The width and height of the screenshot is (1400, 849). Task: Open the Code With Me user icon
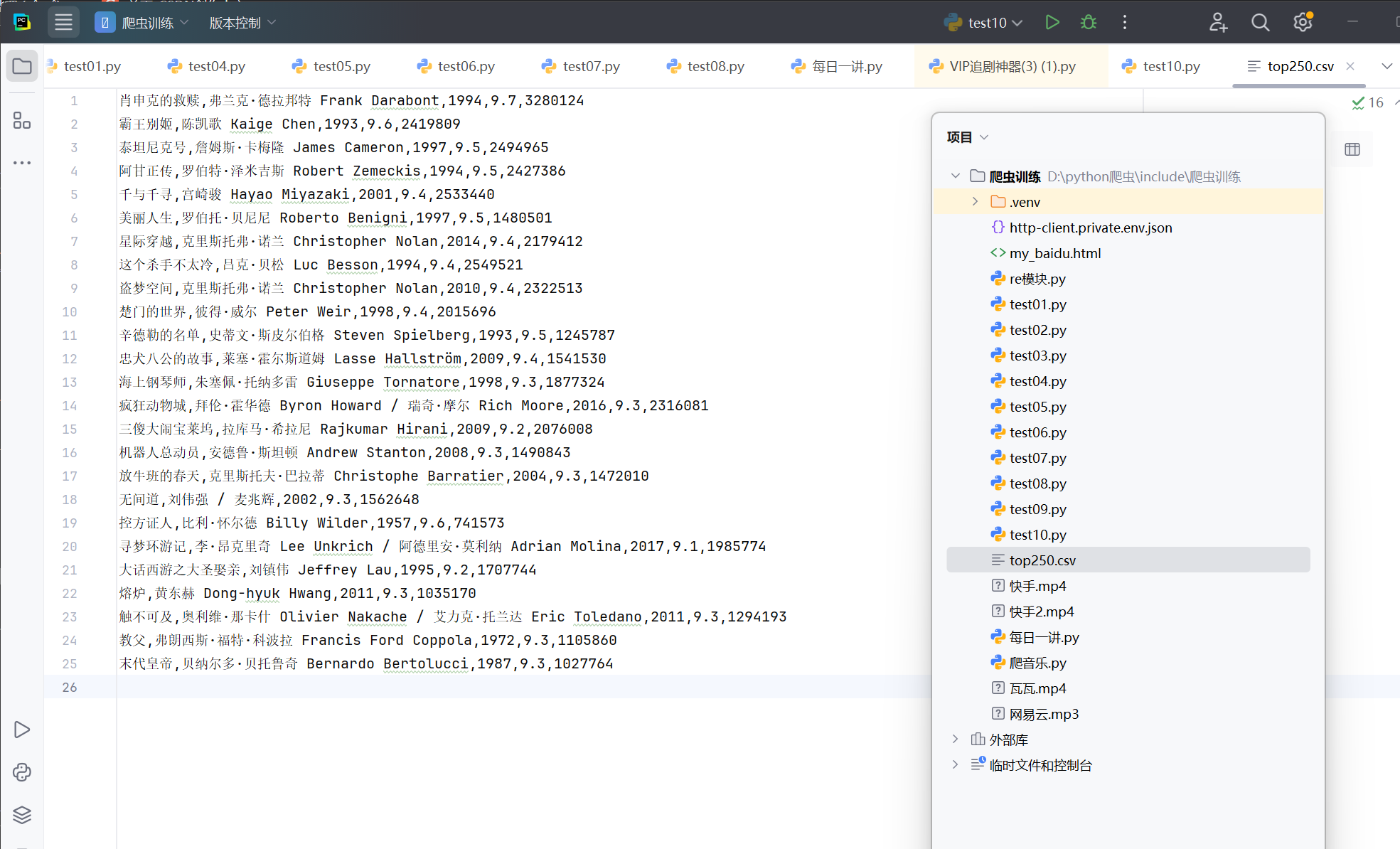tap(1218, 23)
